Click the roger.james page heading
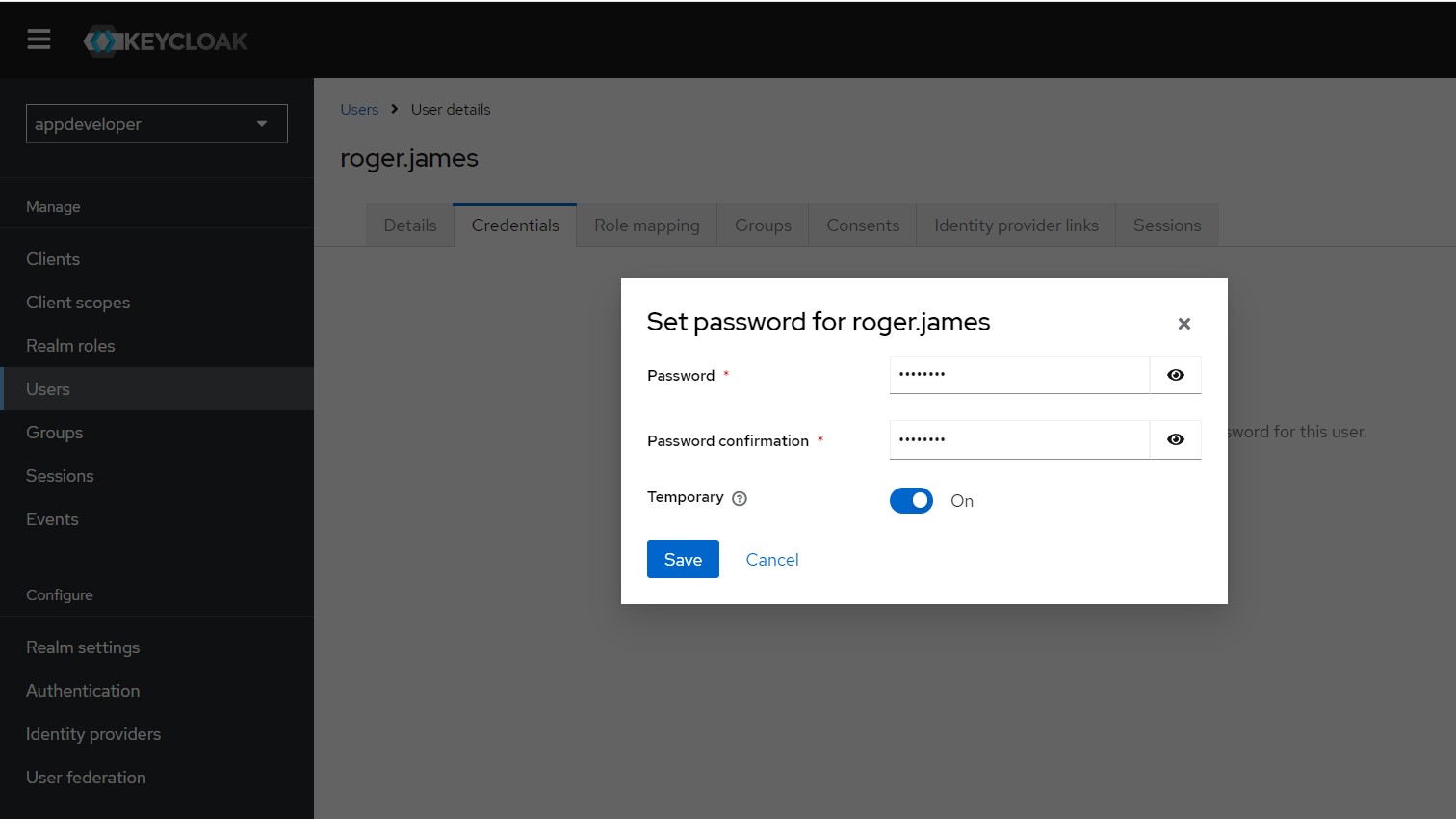Viewport: 1456px width, 819px height. 409,158
